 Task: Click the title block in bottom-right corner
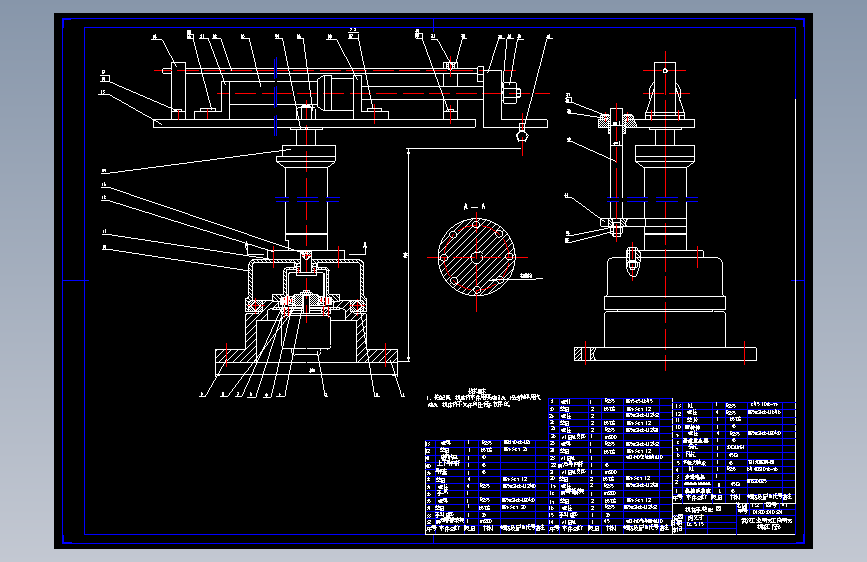pos(733,518)
